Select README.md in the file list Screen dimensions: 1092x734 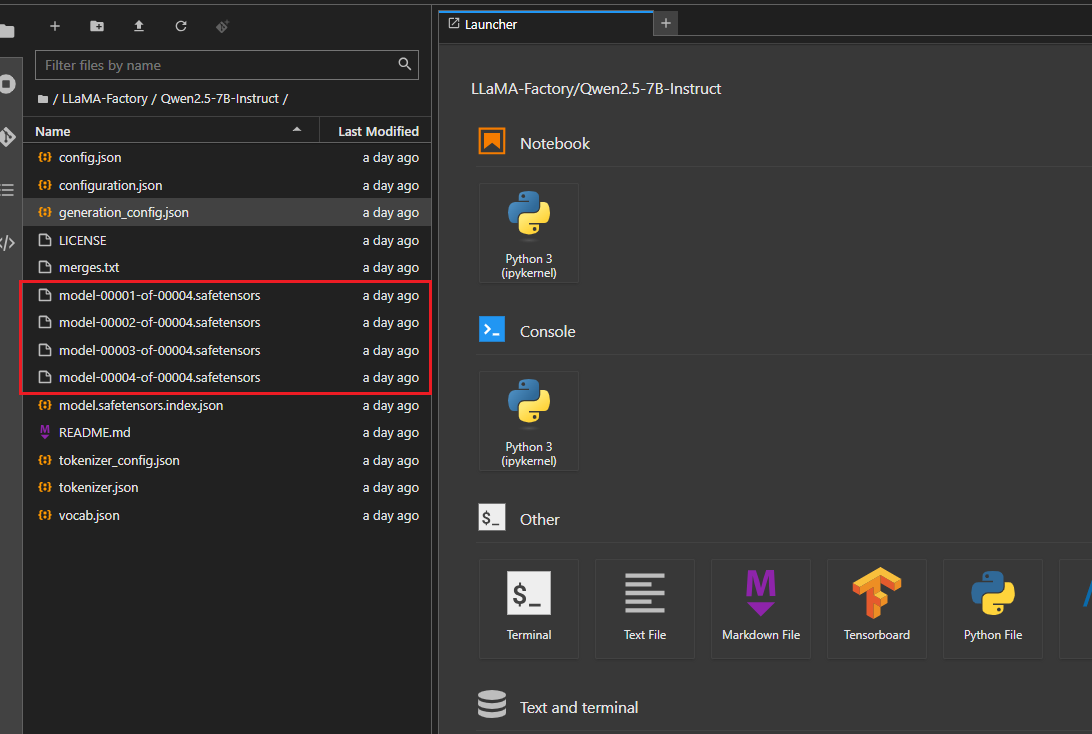point(227,432)
